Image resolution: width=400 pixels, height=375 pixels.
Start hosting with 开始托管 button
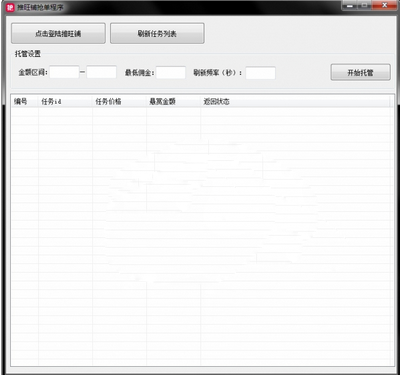[360, 72]
